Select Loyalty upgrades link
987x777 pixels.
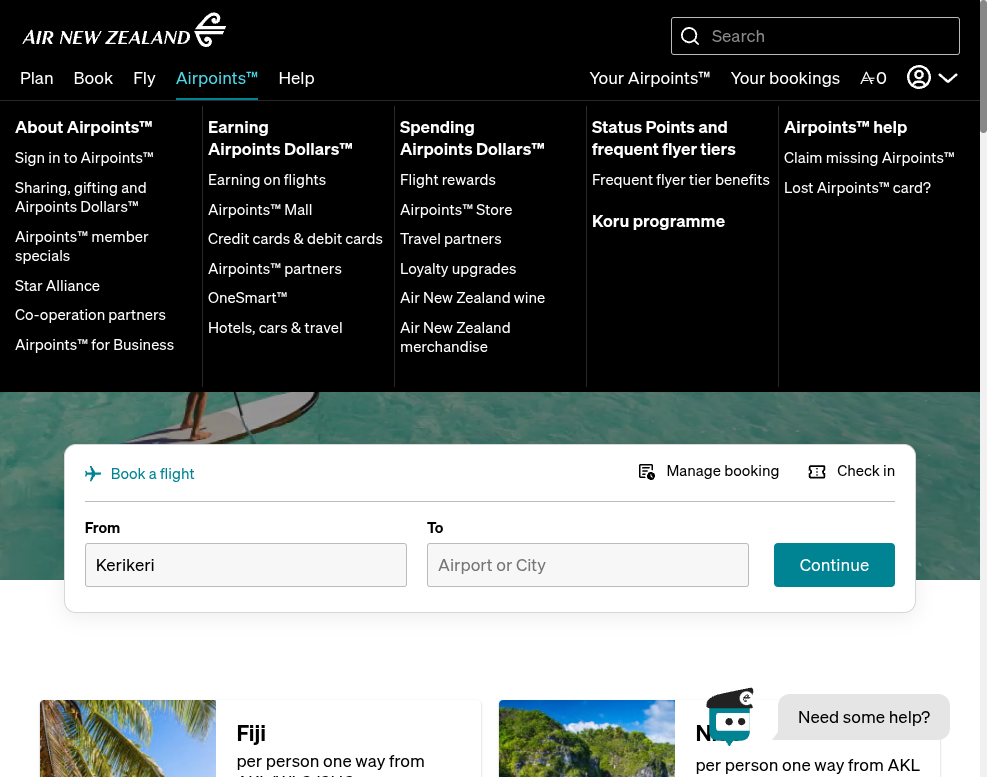[458, 269]
